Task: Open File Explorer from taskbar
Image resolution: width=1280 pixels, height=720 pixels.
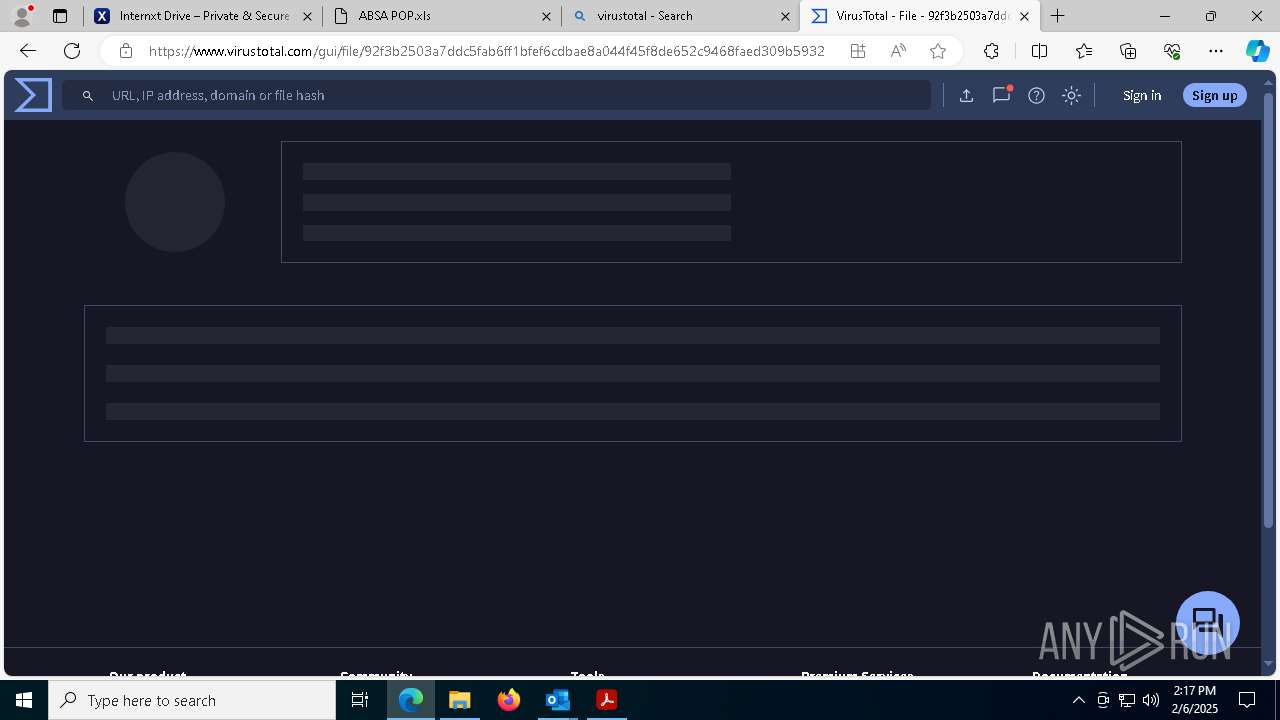Action: click(x=460, y=700)
